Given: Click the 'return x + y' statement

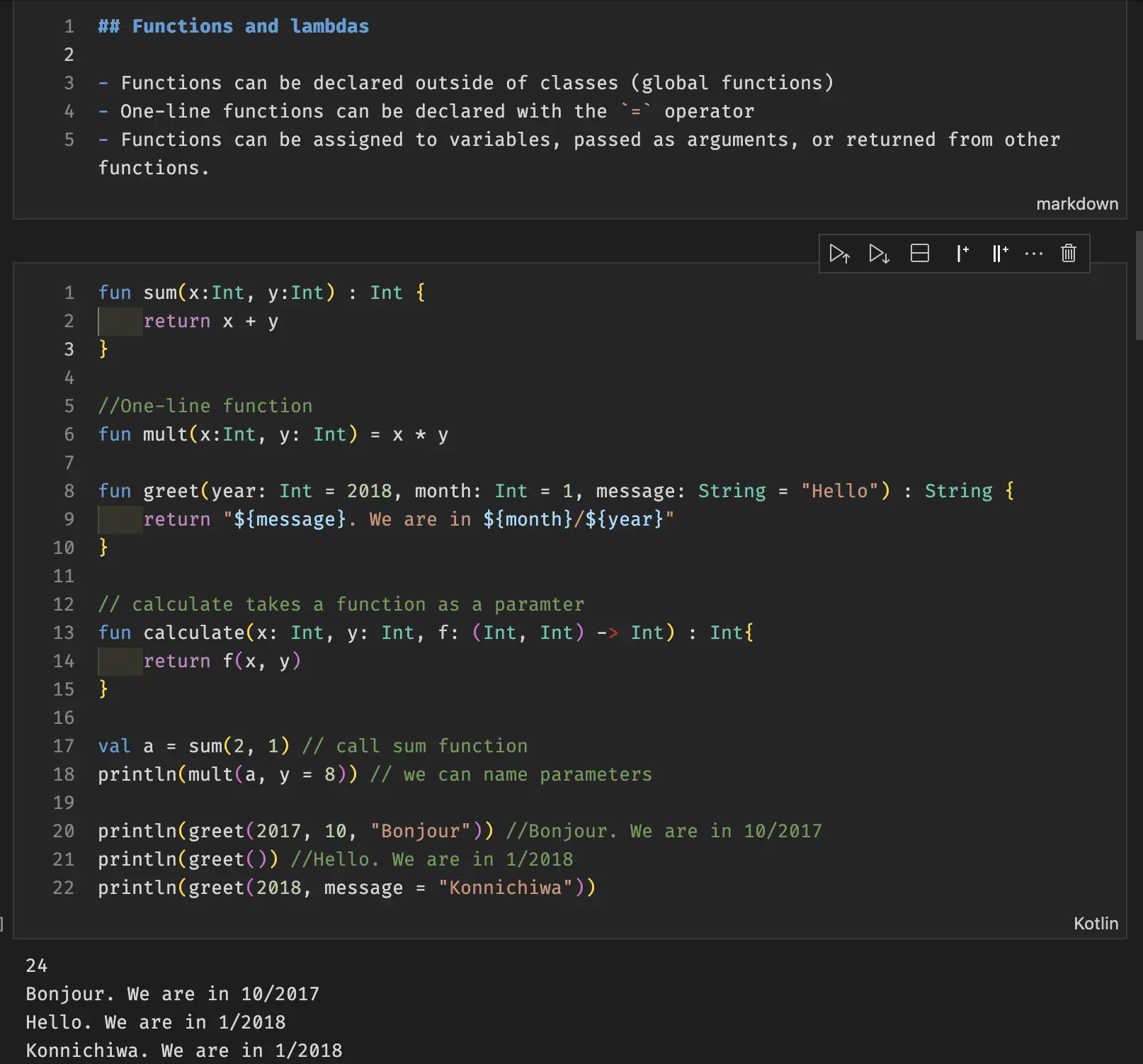Looking at the screenshot, I should coord(211,321).
